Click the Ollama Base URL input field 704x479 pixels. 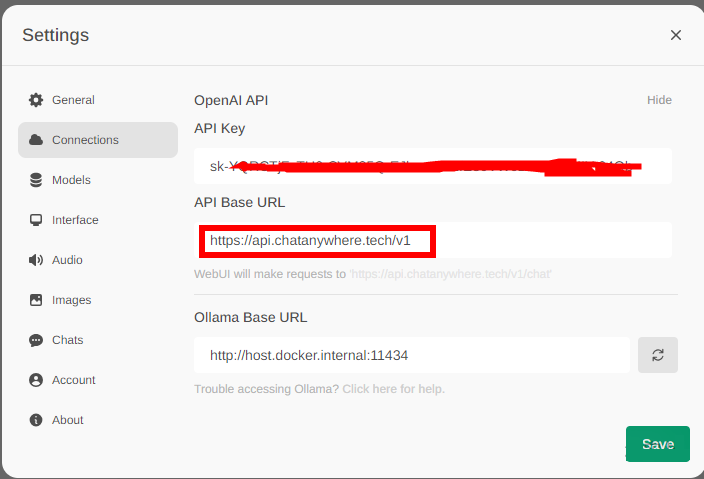point(412,355)
